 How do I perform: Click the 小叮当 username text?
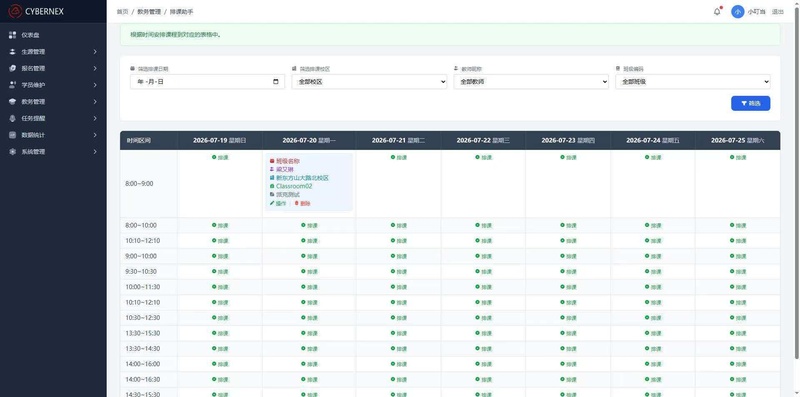point(757,12)
